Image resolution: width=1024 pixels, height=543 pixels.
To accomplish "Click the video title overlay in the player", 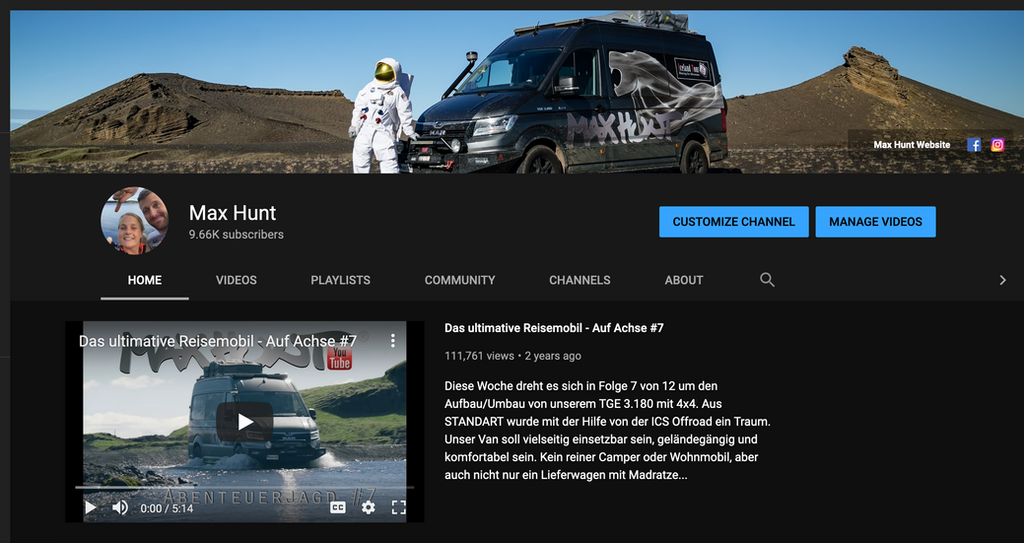I will [217, 341].
